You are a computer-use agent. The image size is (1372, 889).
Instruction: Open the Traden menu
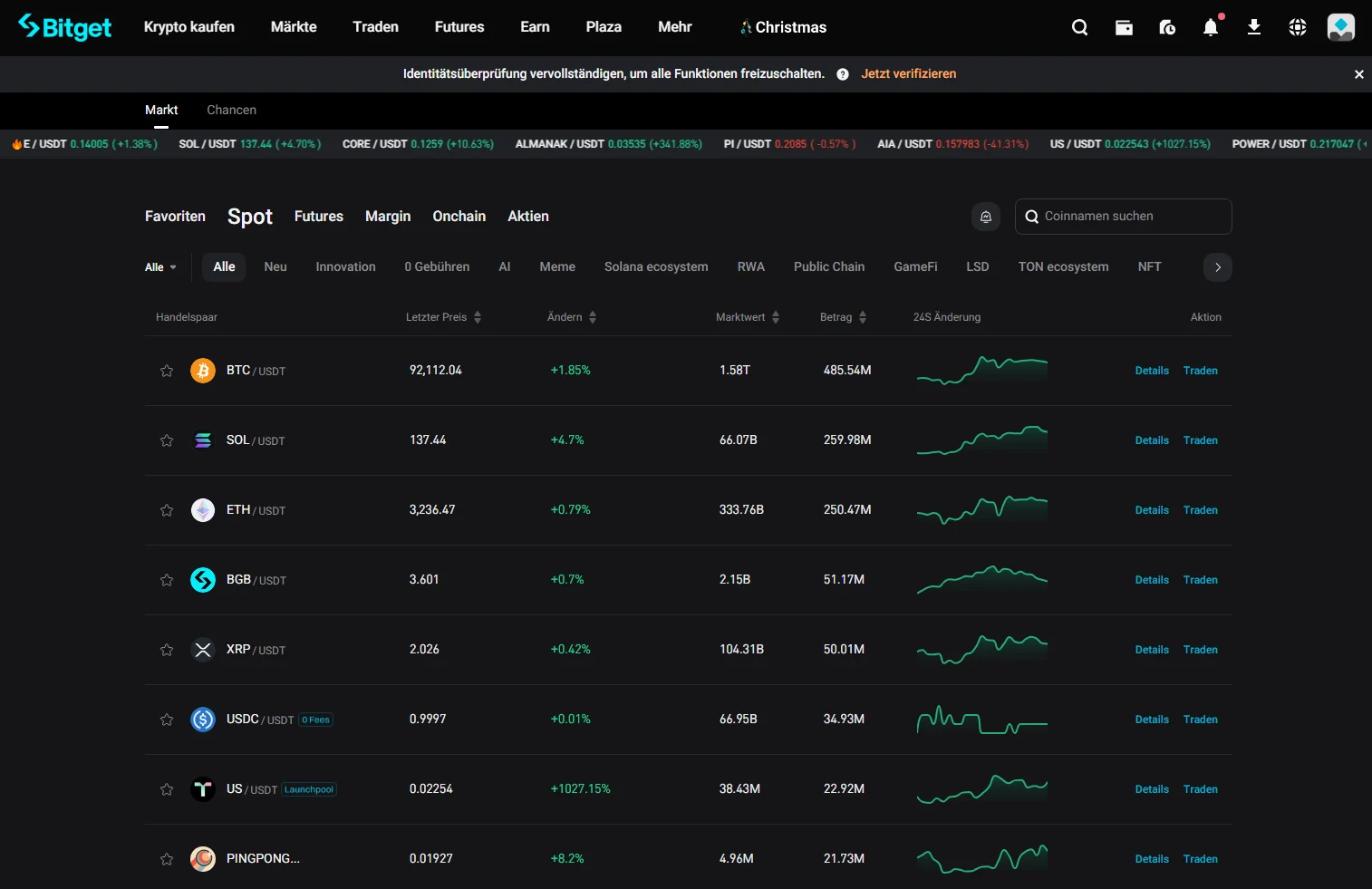click(376, 27)
